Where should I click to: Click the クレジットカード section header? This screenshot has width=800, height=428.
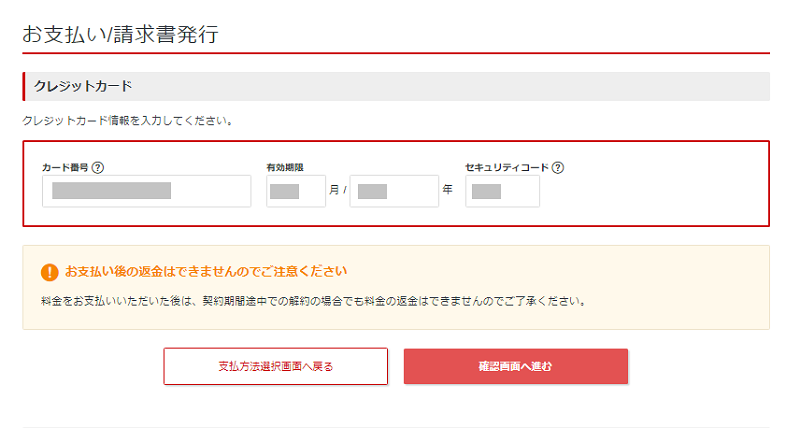[x=83, y=86]
